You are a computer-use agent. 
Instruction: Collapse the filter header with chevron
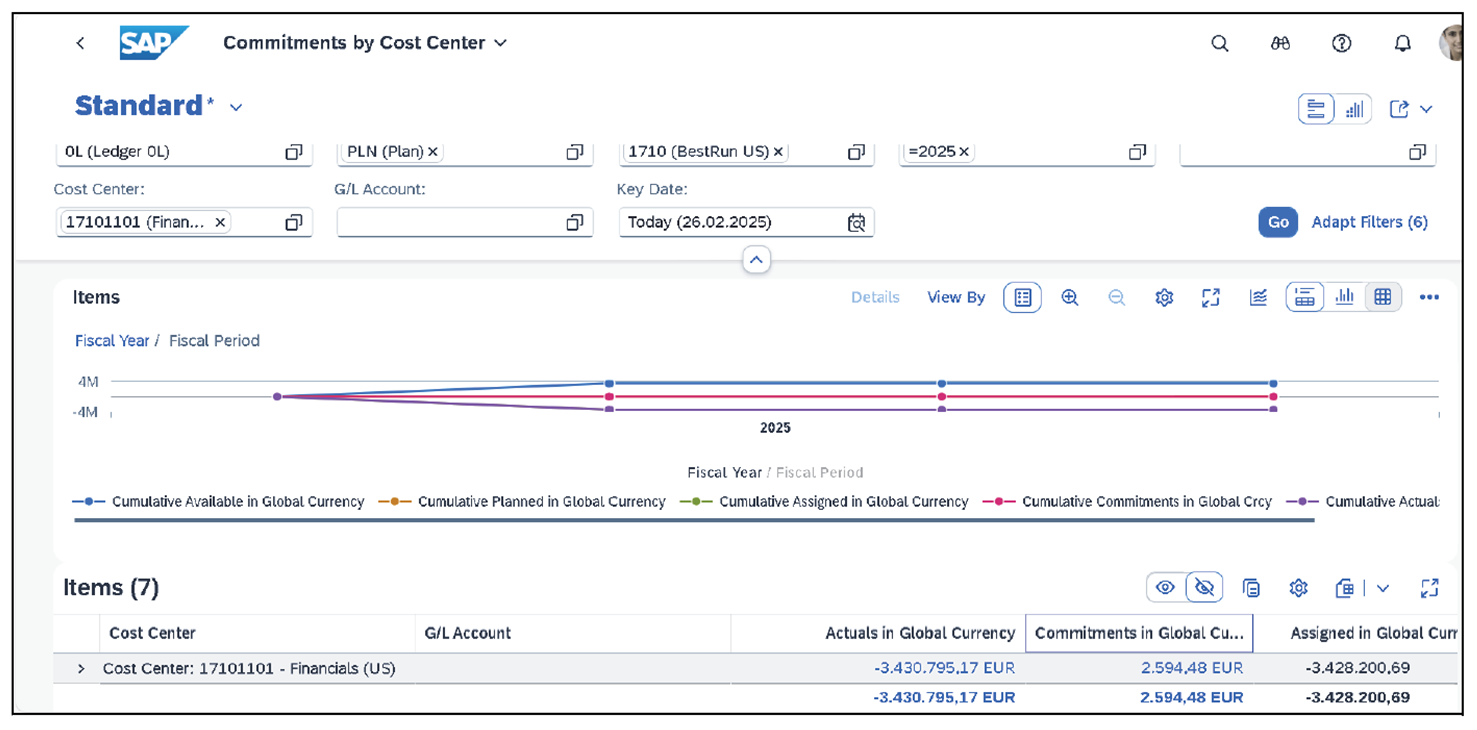click(x=756, y=260)
